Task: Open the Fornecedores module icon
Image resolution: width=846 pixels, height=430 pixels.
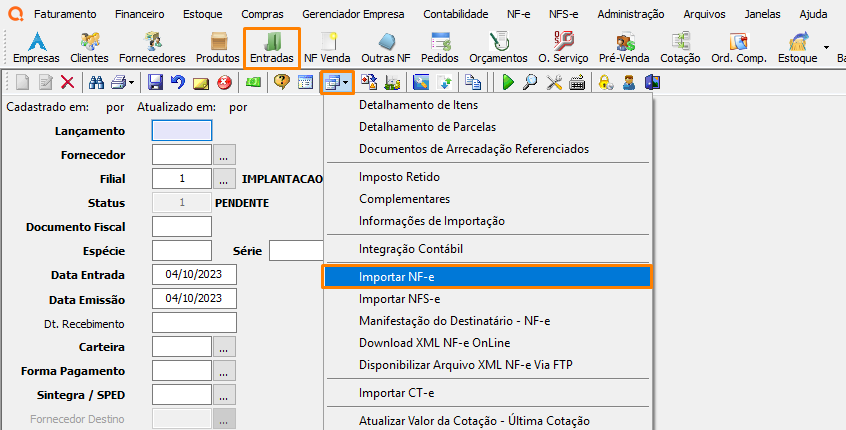Action: tap(152, 47)
